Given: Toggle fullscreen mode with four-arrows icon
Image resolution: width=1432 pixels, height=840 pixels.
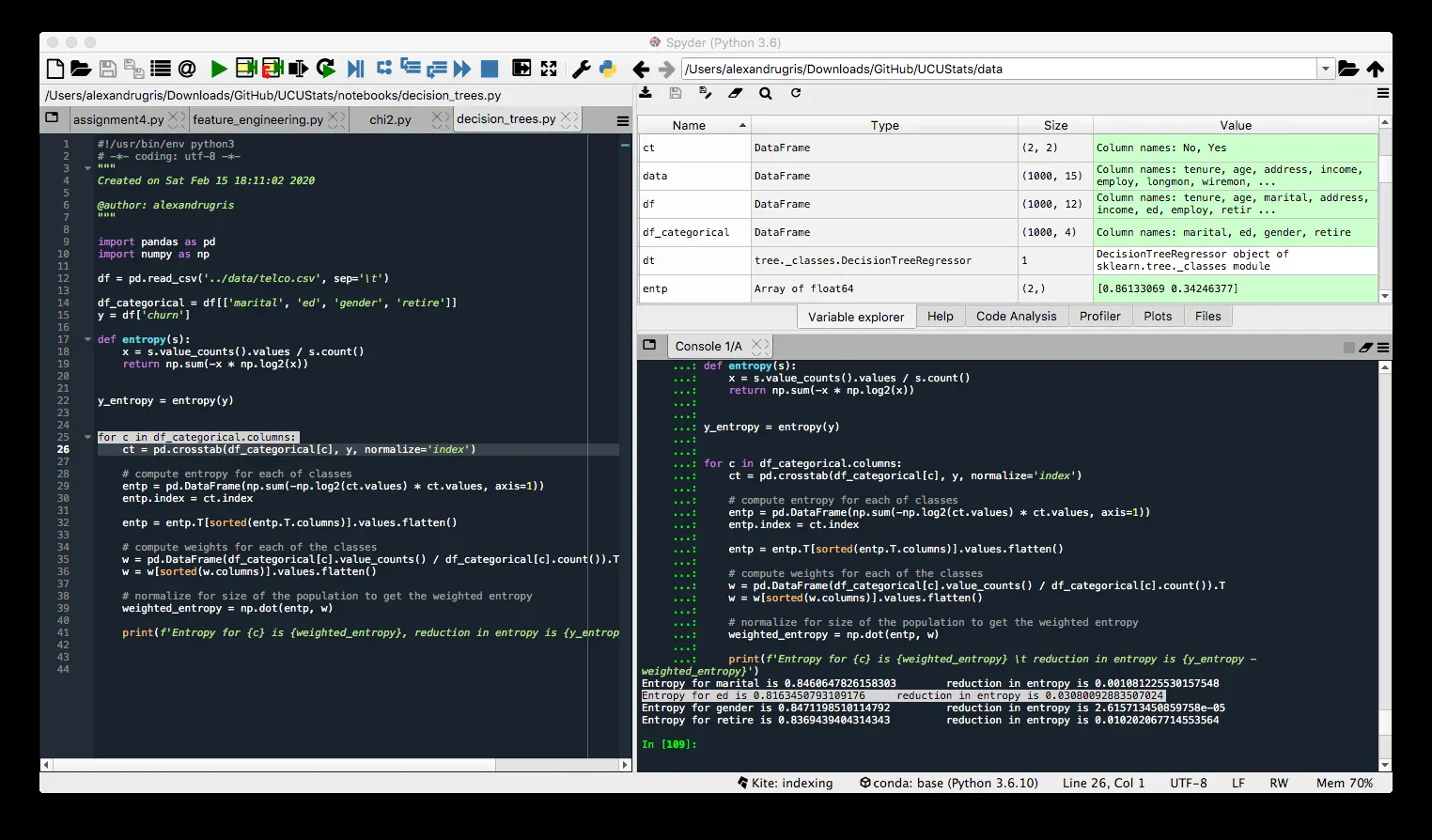Looking at the screenshot, I should pyautogui.click(x=549, y=68).
